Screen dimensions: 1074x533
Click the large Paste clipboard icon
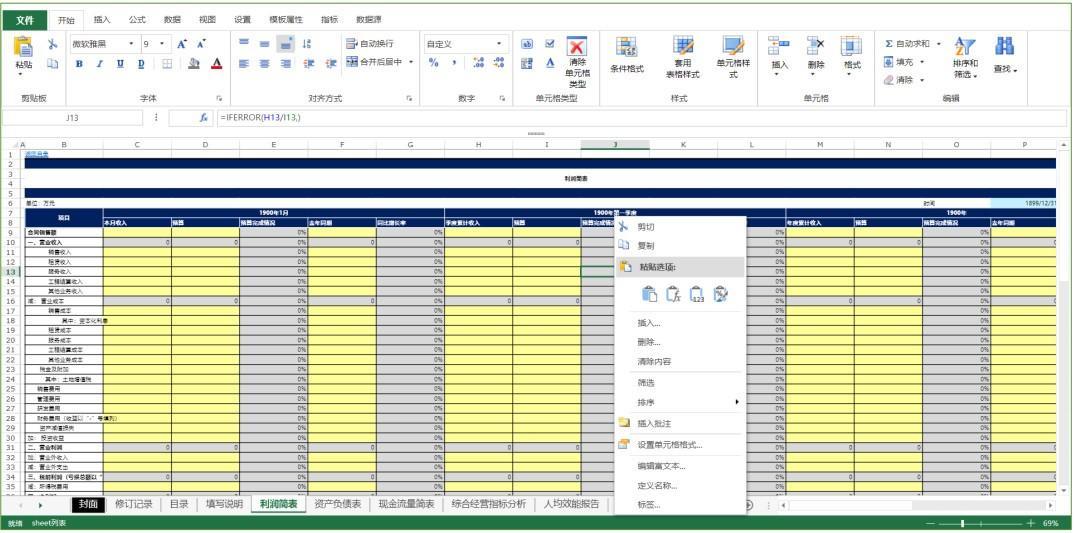(23, 46)
